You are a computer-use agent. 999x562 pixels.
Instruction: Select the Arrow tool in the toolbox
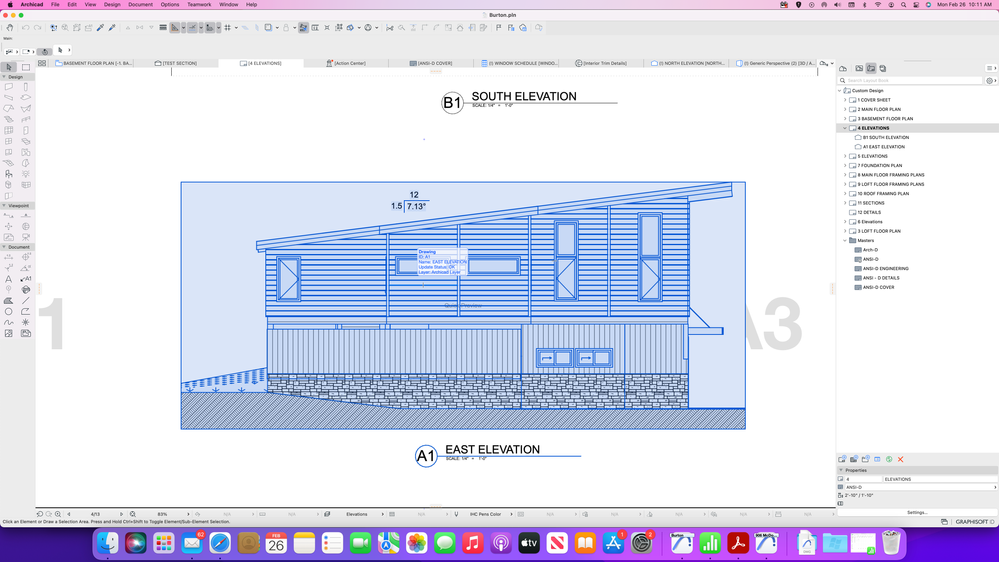(9, 67)
